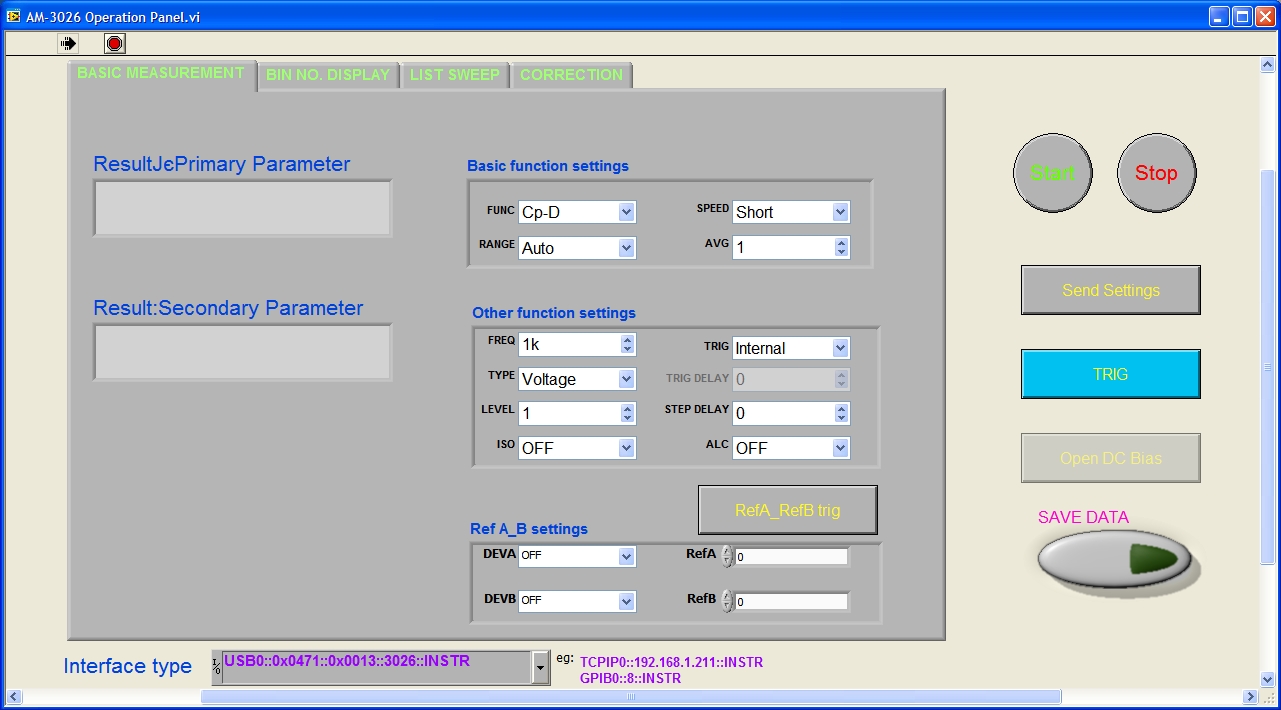Click into the LEVEL input field

[x=569, y=413]
